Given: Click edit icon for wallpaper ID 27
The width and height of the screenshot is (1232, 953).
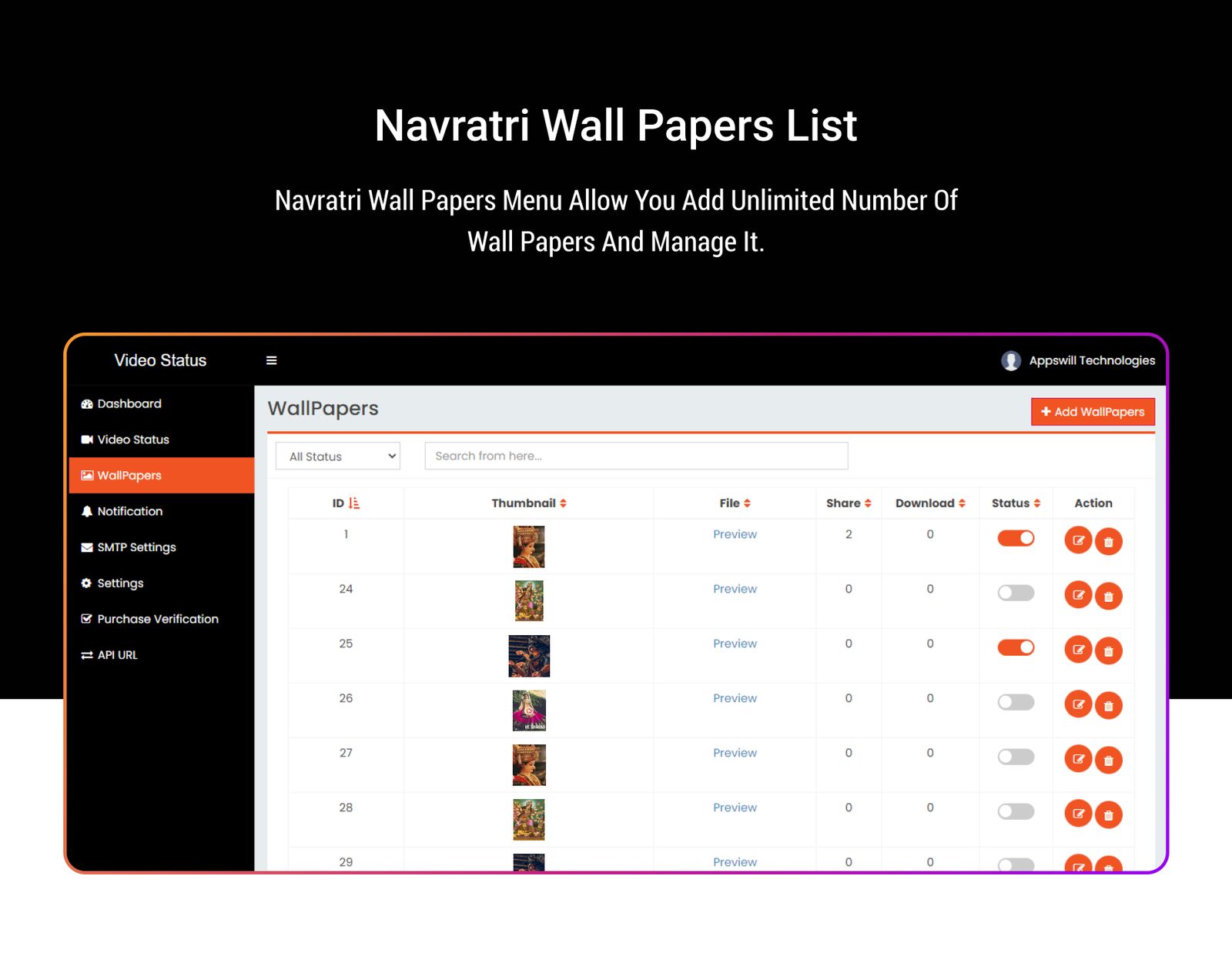Looking at the screenshot, I should (1078, 759).
